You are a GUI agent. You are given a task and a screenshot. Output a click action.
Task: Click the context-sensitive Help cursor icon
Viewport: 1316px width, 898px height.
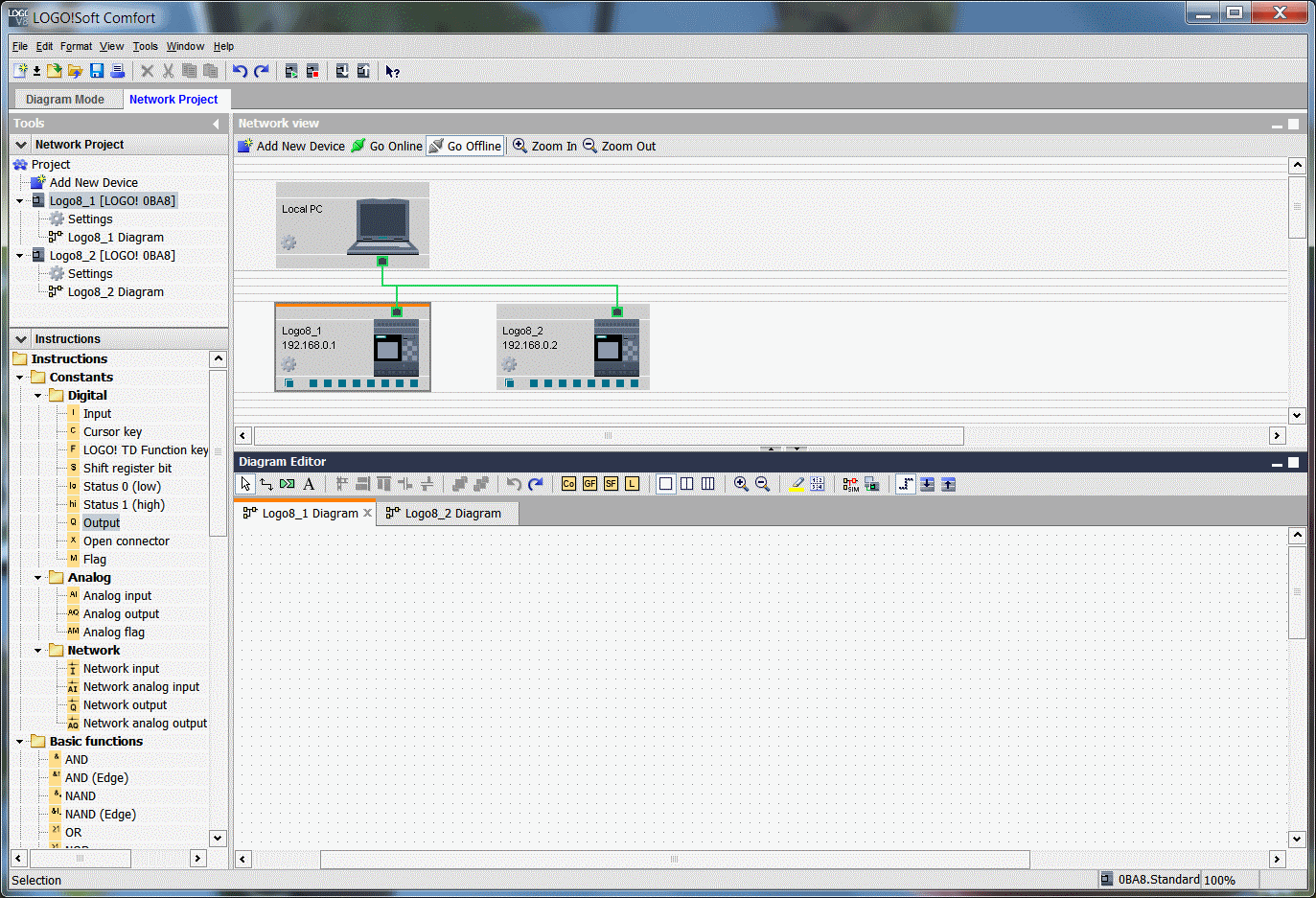click(393, 71)
